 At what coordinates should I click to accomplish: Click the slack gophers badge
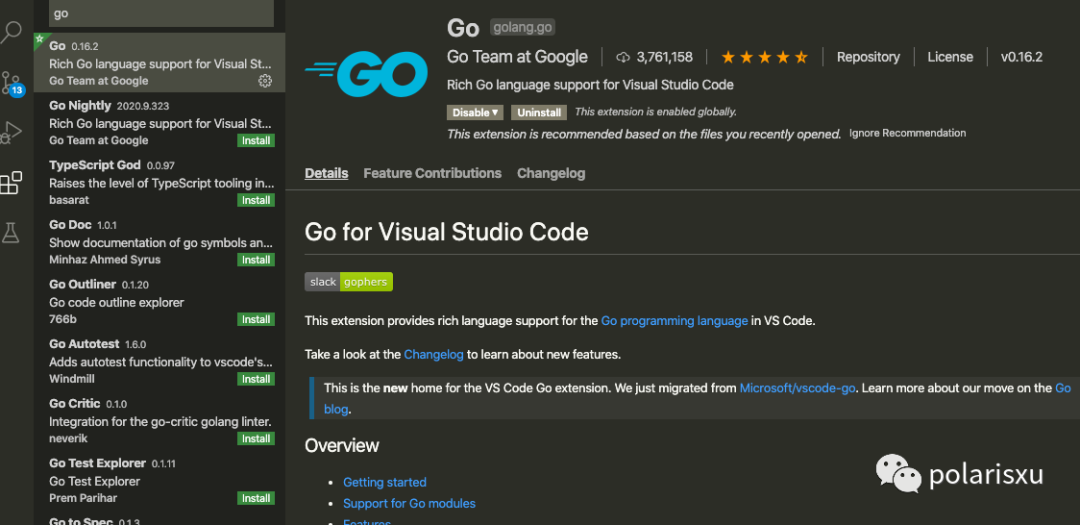coord(349,282)
